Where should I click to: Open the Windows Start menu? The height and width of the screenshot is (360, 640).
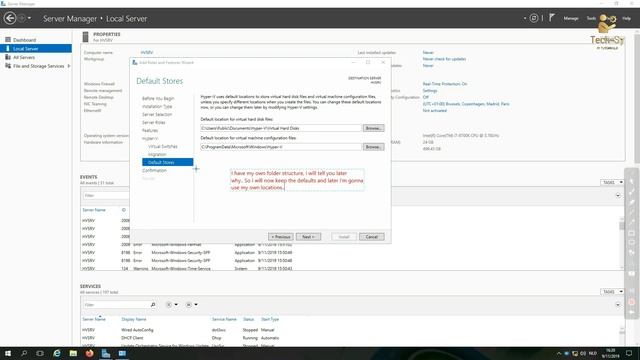(x=8, y=353)
